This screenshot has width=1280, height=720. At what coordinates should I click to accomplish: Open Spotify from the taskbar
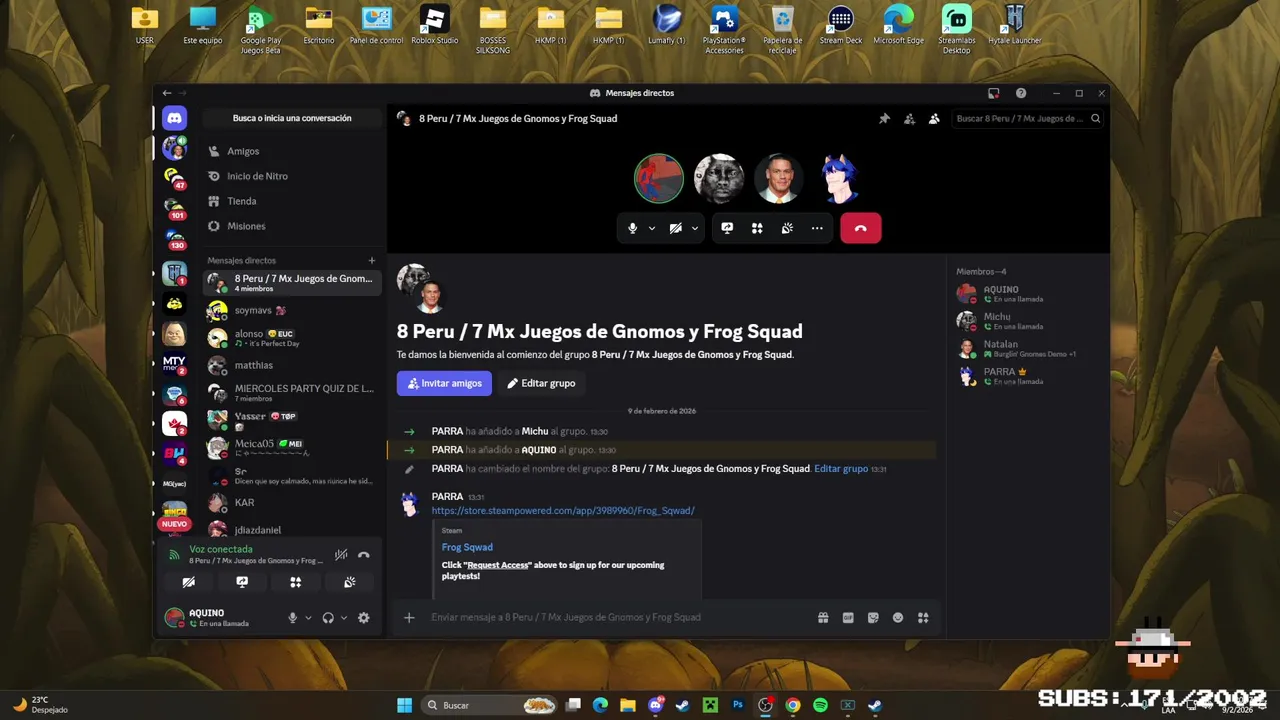click(820, 705)
